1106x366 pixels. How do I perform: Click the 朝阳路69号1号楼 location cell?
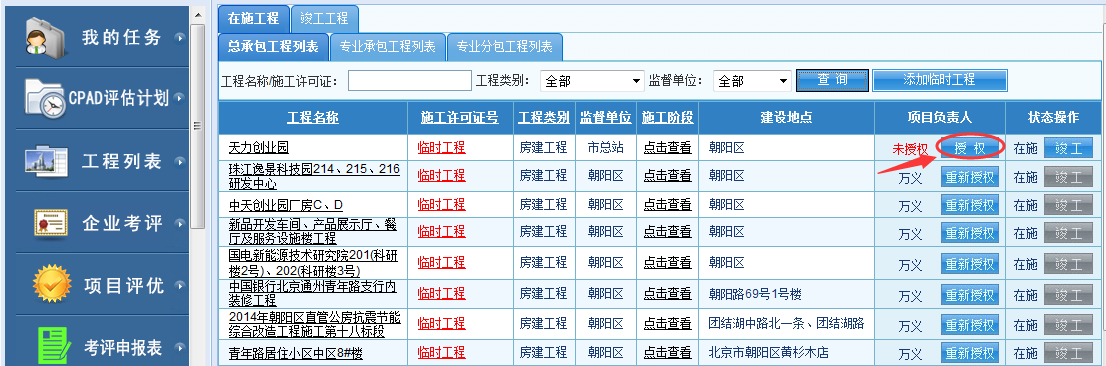(755, 294)
